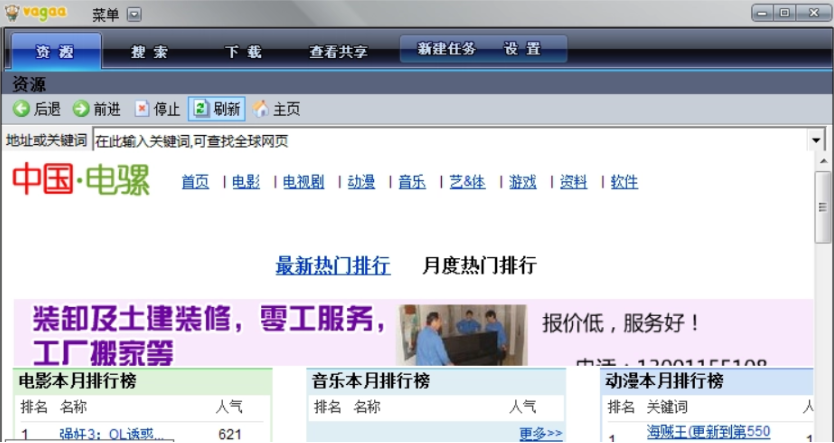This screenshot has height=443, width=834.
Task: Open the 菜单 menu
Action: click(x=105, y=15)
